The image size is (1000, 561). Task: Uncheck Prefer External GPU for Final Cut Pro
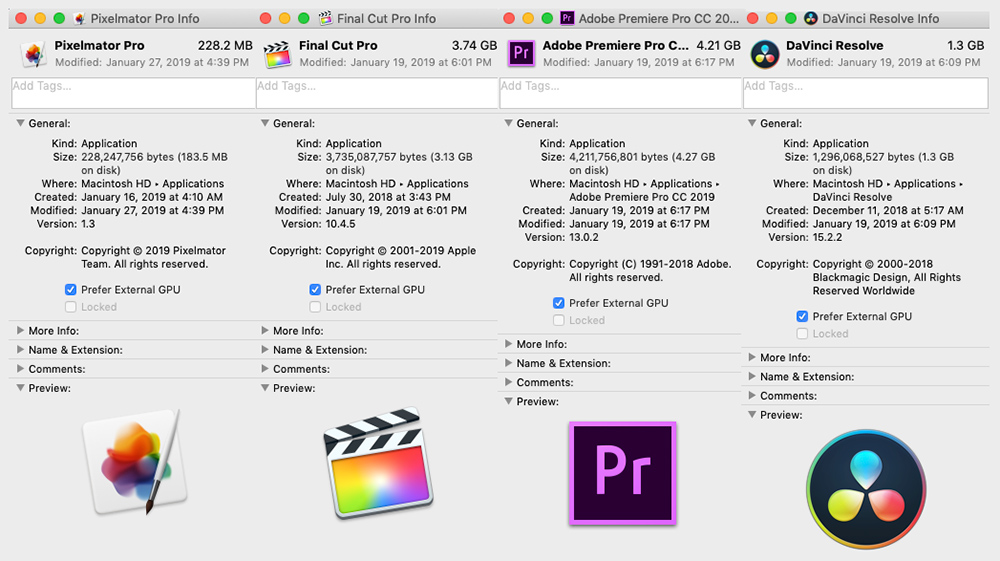315,289
